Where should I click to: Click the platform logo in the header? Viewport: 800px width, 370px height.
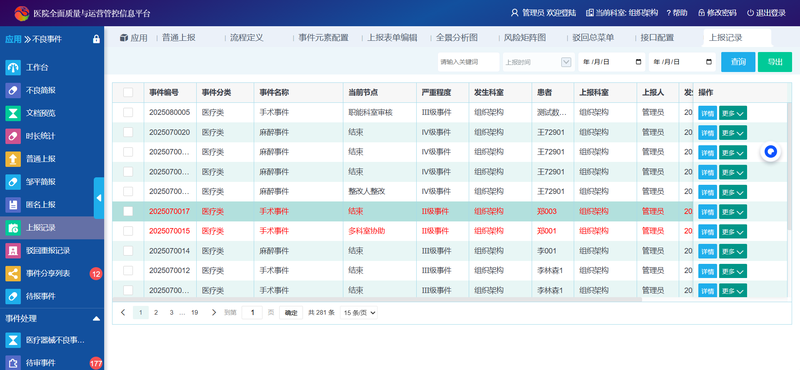pyautogui.click(x=21, y=13)
